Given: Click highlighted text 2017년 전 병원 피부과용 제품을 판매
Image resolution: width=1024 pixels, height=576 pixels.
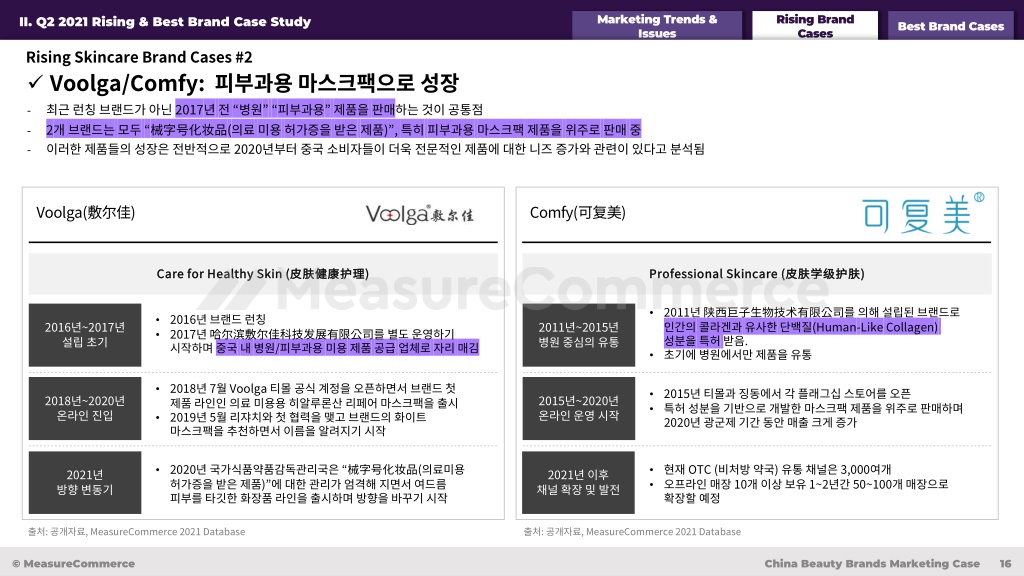Looking at the screenshot, I should [x=285, y=109].
